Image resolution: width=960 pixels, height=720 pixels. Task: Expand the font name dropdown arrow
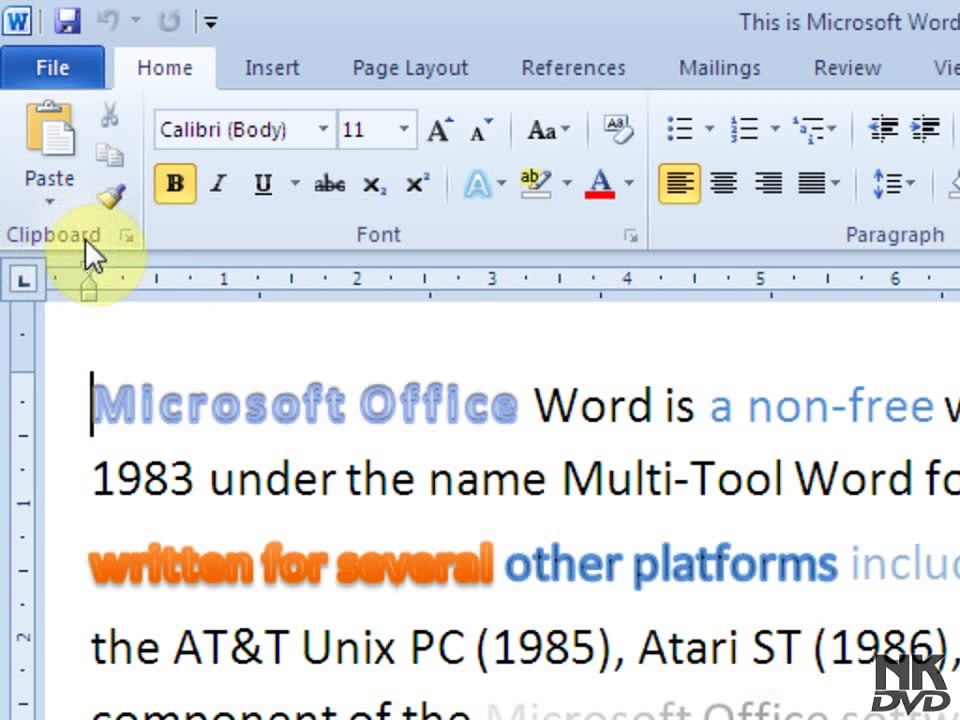(323, 129)
